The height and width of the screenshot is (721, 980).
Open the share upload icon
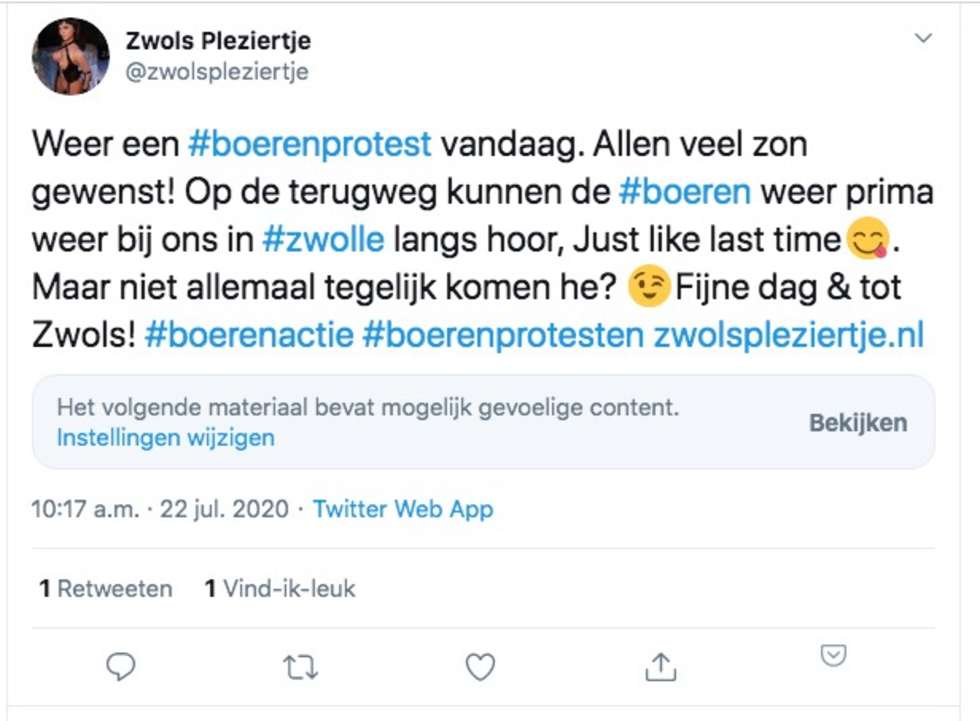(661, 666)
